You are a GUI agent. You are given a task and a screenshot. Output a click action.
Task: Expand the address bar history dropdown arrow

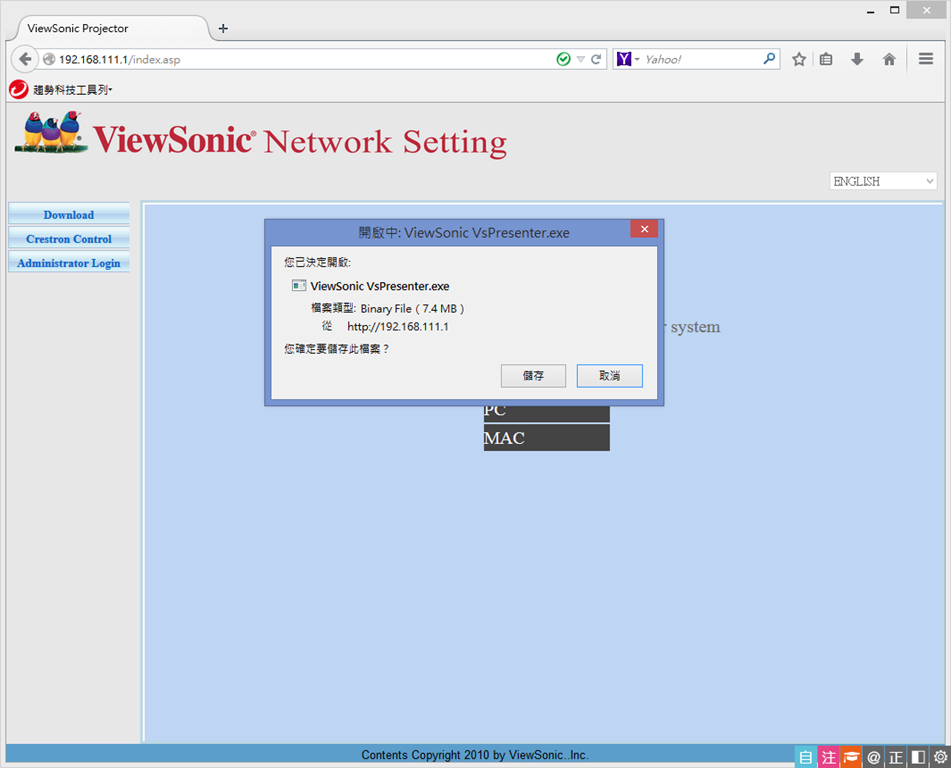pos(580,59)
